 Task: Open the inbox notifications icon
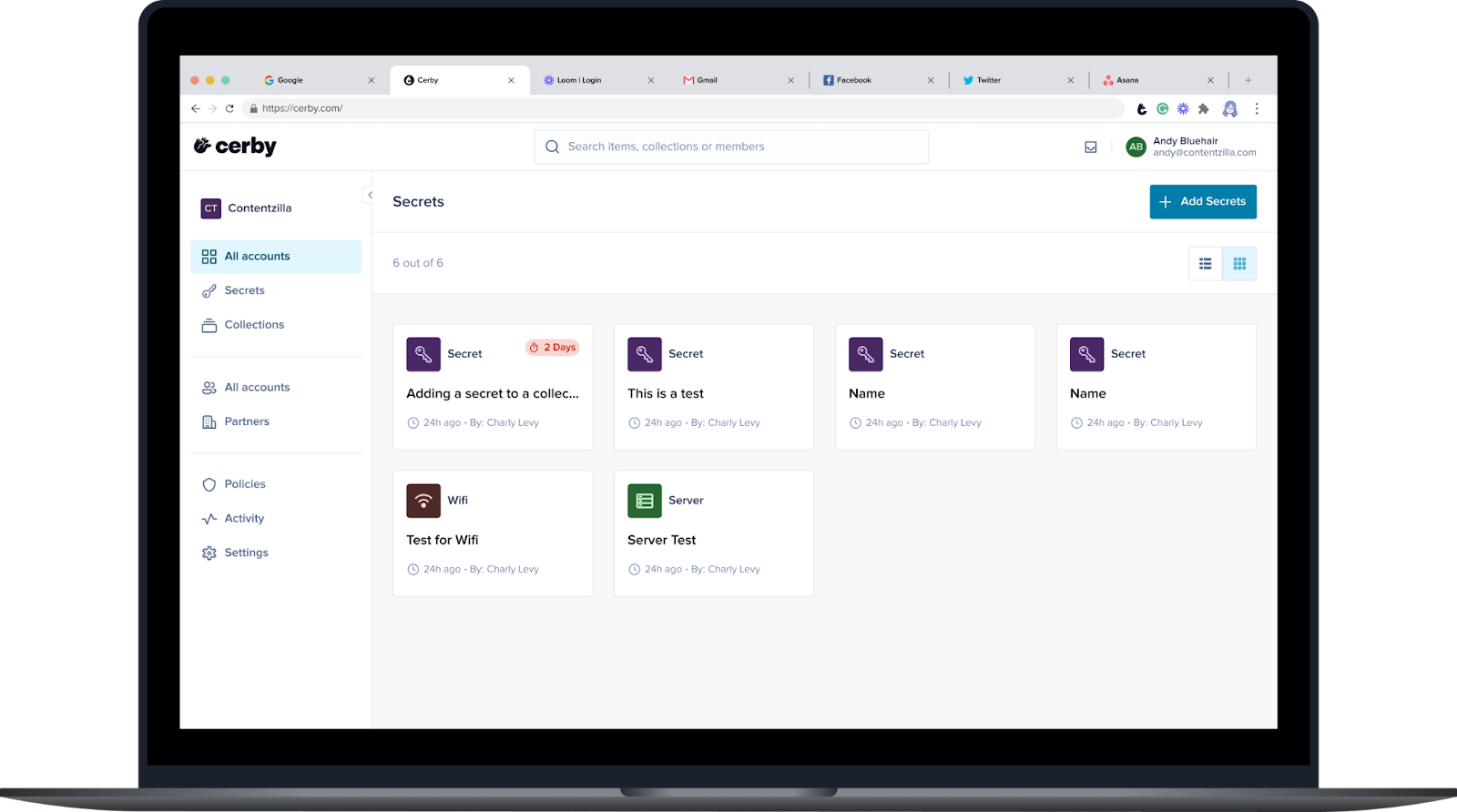1091,147
